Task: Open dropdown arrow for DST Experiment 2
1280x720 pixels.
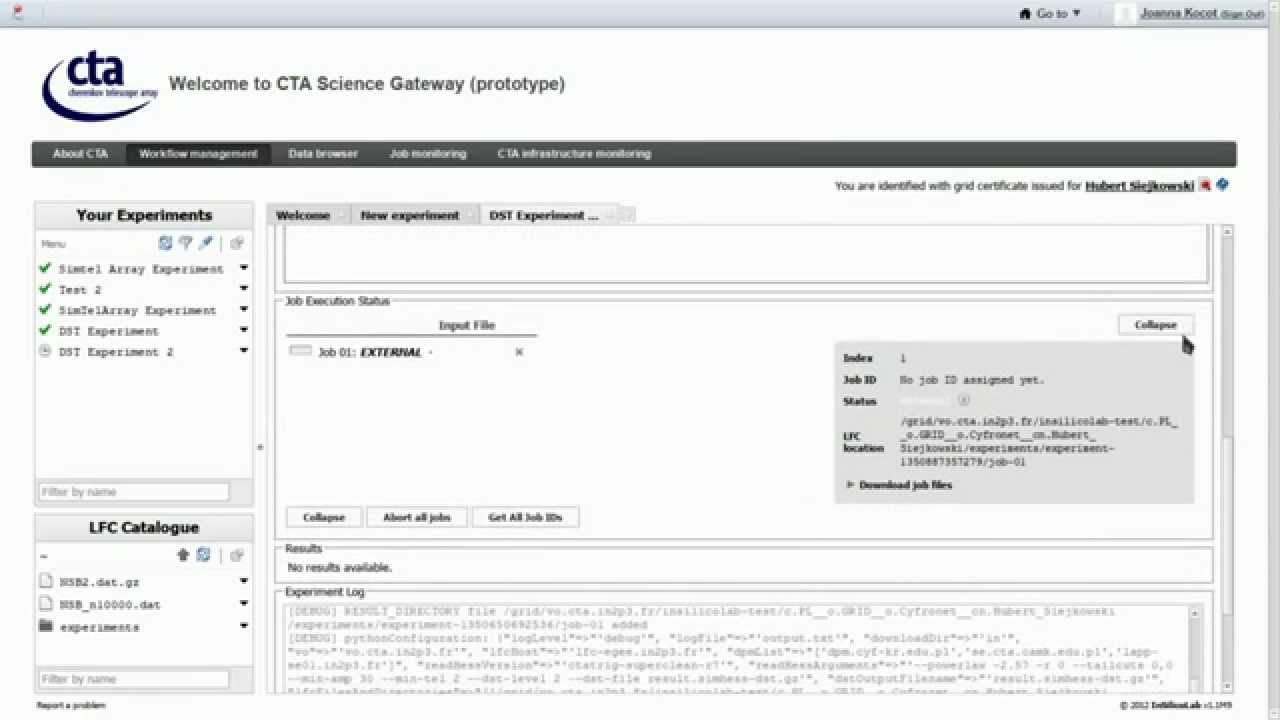Action: click(x=244, y=352)
